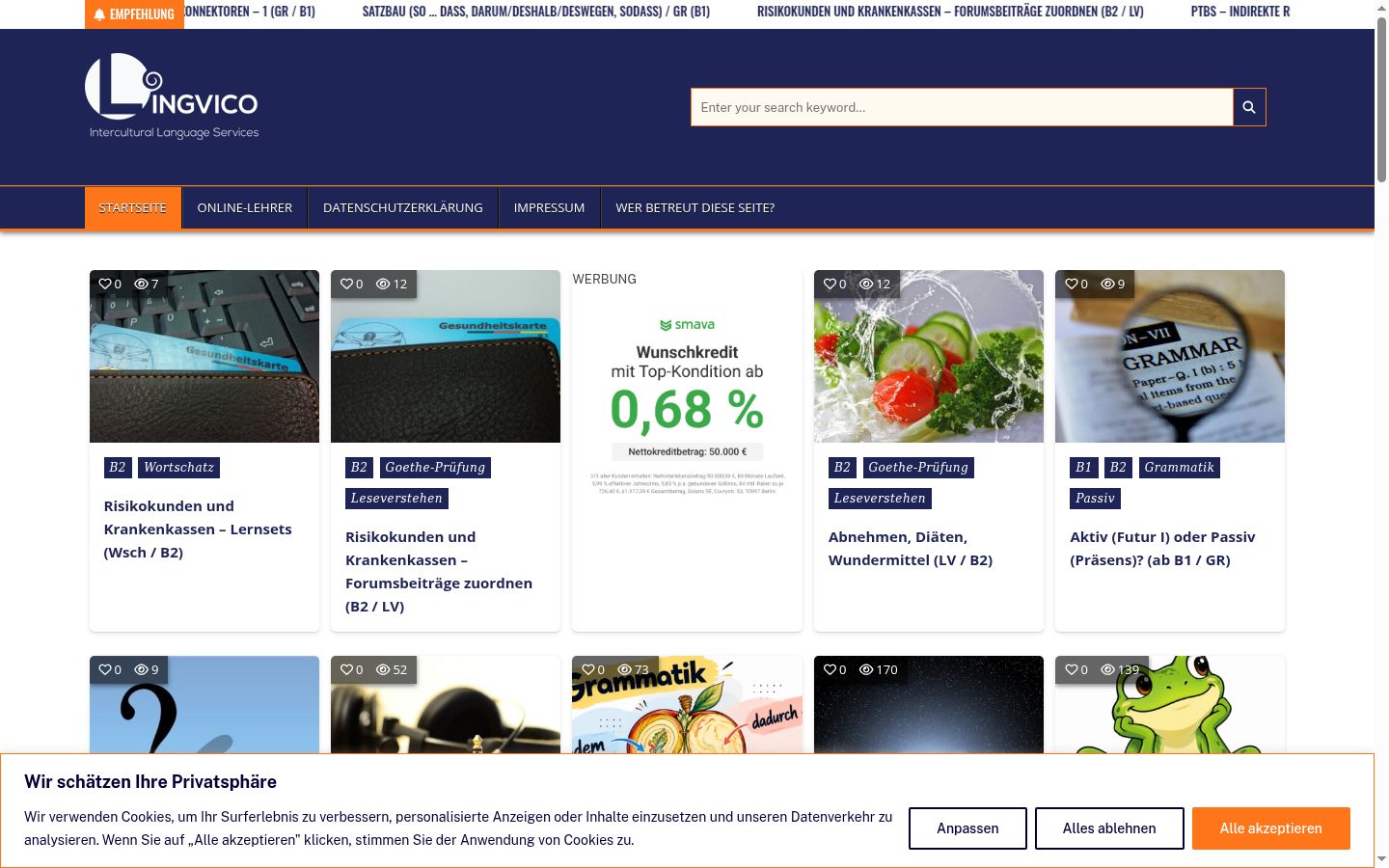Screen dimensions: 1389x868
Task: Click the Alle akzeptieren cookie button
Action: (1271, 828)
